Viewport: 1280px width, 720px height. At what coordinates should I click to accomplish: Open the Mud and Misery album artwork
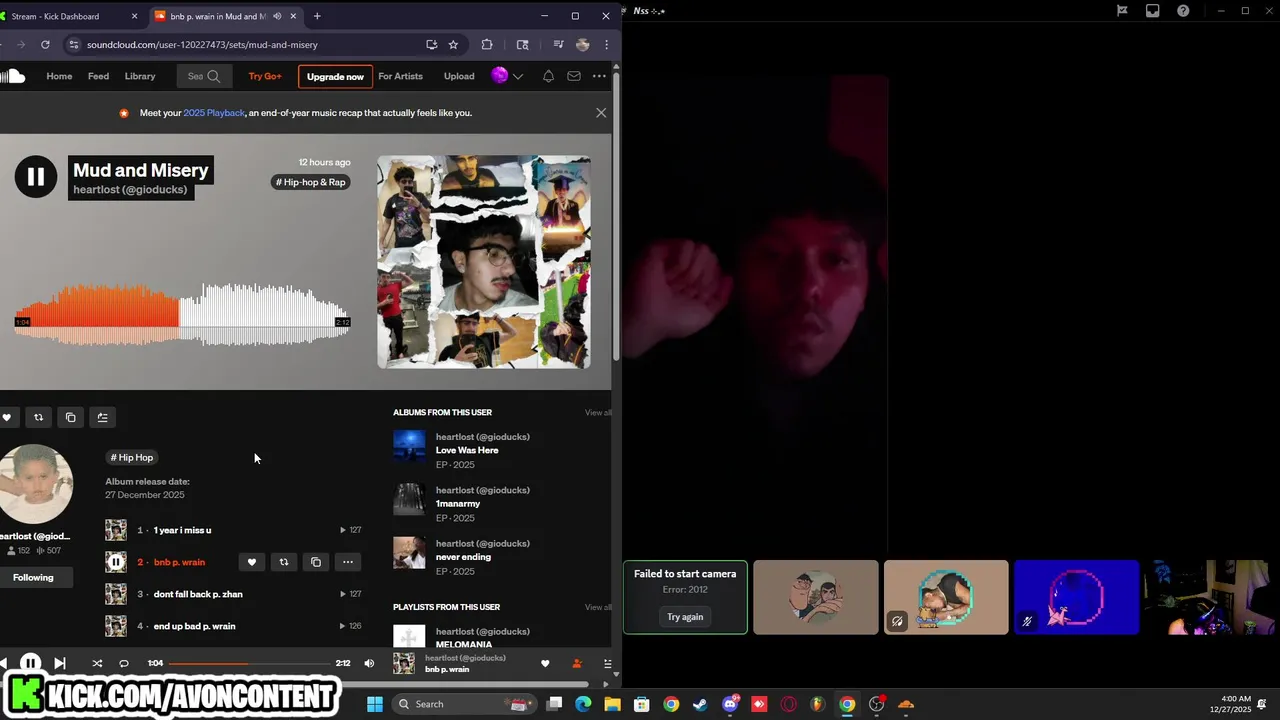484,262
